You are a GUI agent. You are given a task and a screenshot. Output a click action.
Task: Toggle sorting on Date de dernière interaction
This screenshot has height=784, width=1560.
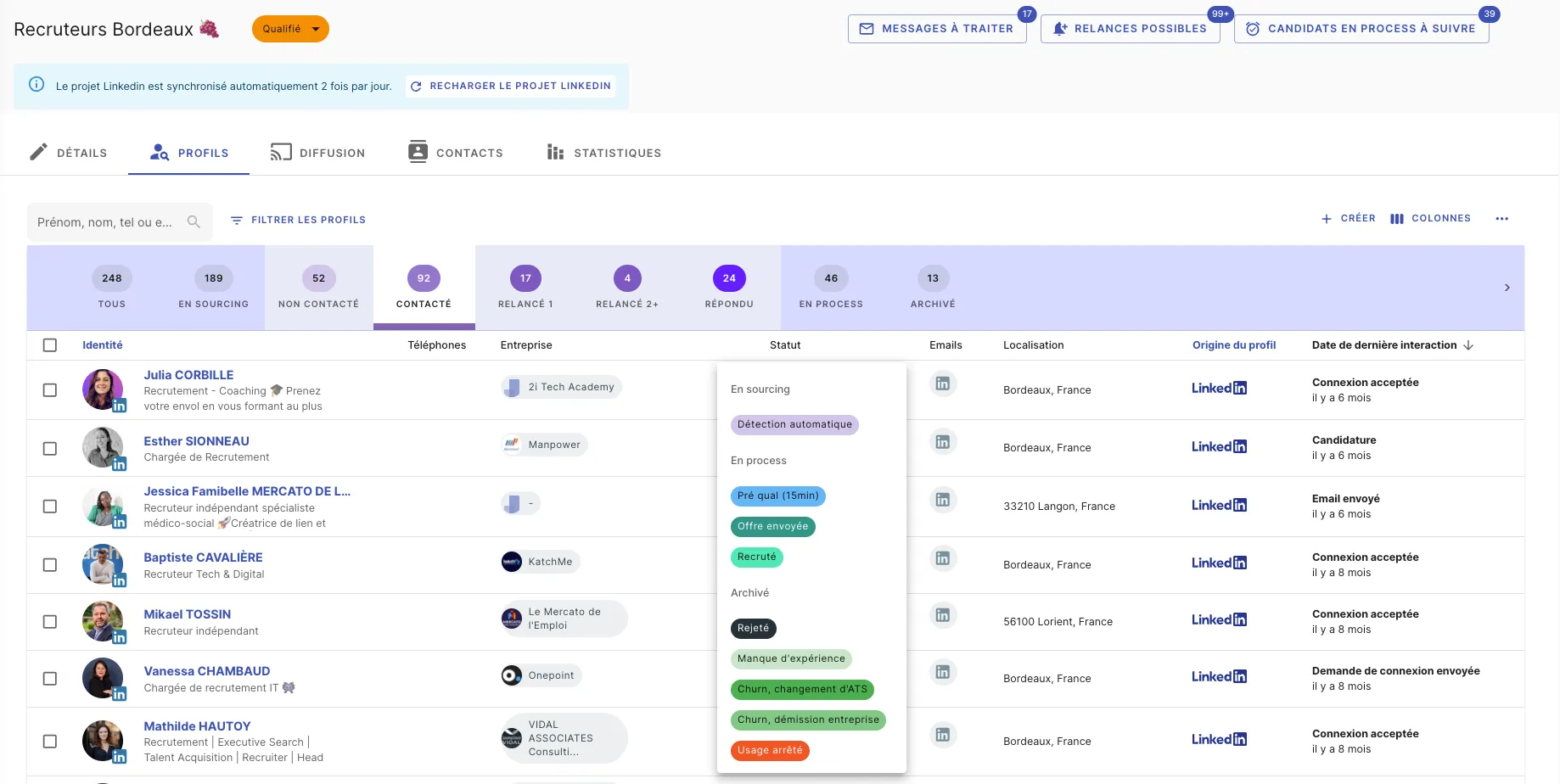coord(1469,345)
